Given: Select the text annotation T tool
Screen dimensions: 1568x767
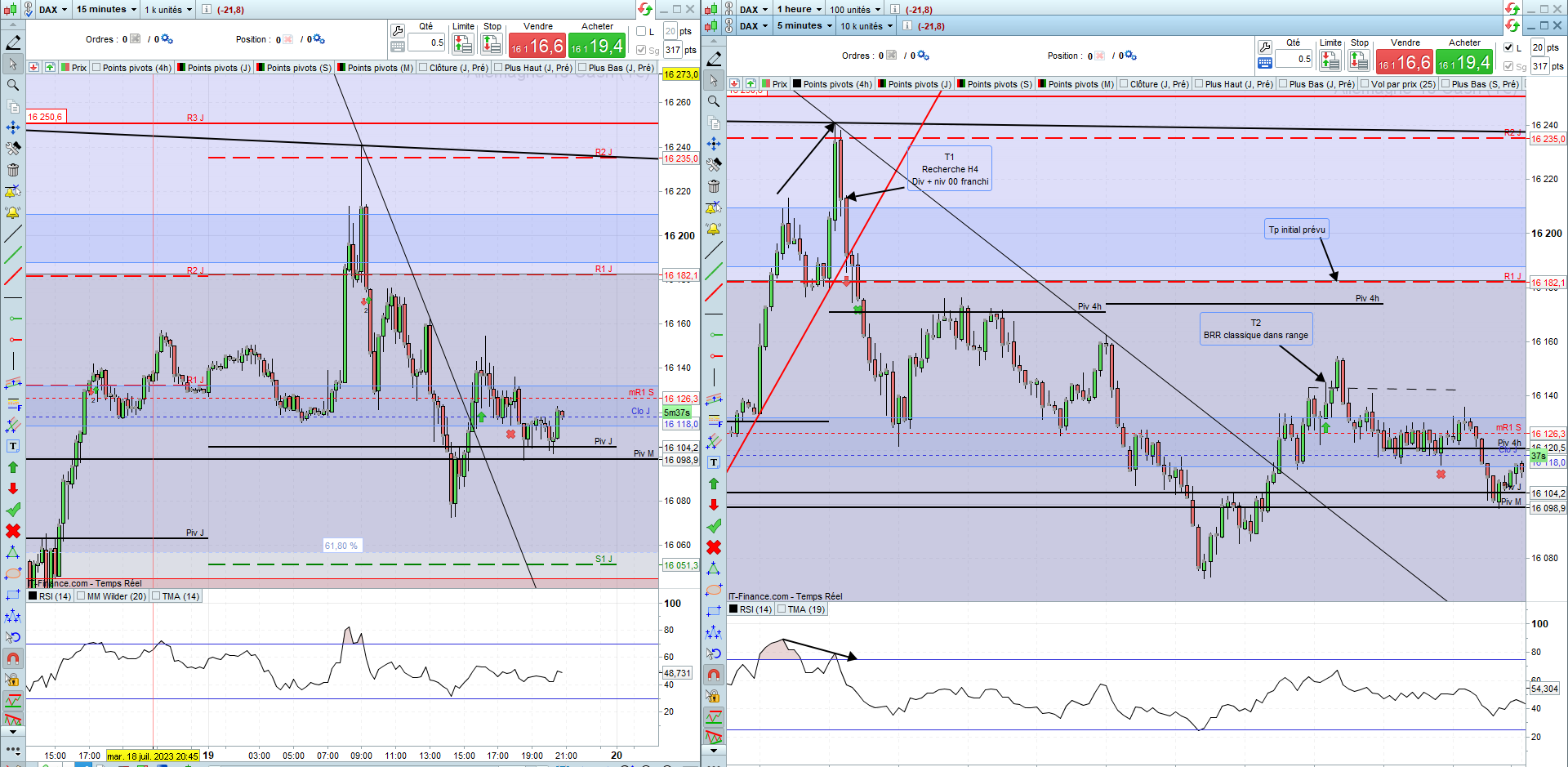Looking at the screenshot, I should [x=13, y=446].
